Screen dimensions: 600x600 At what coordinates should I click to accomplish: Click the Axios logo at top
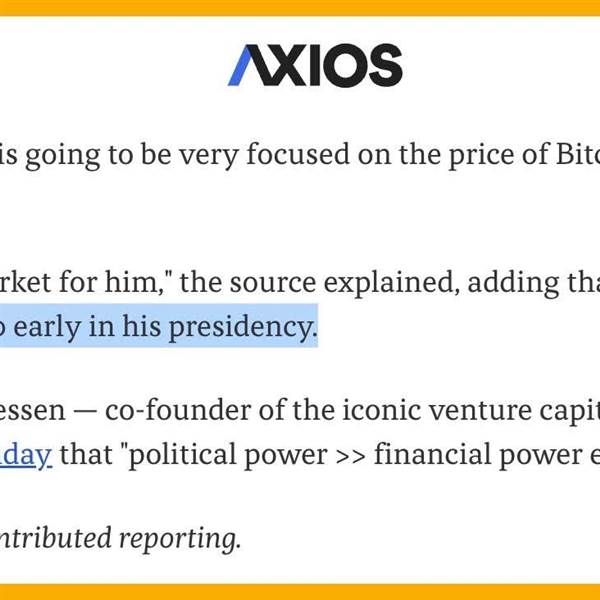pos(315,65)
